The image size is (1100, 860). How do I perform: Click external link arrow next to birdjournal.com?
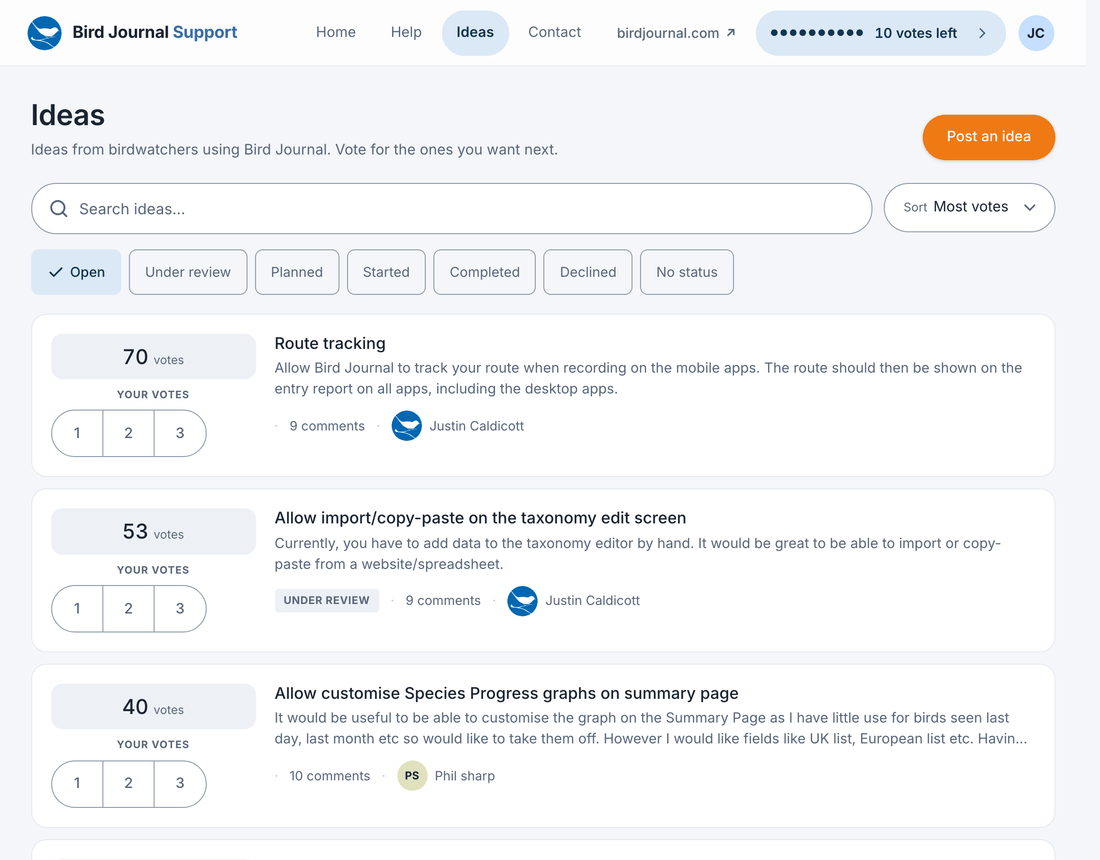(730, 32)
